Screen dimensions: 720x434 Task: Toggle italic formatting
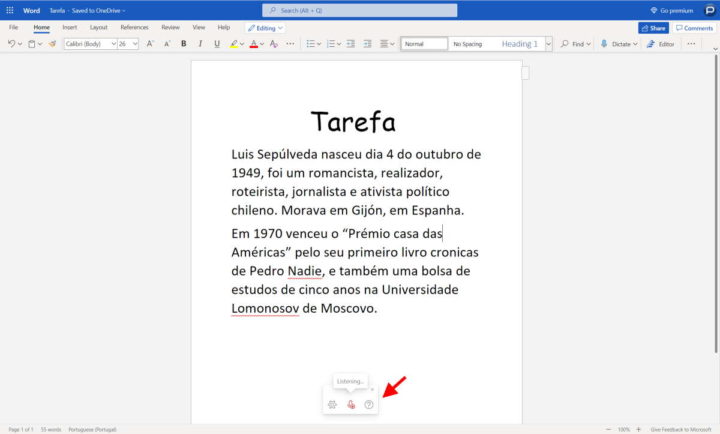[x=200, y=44]
